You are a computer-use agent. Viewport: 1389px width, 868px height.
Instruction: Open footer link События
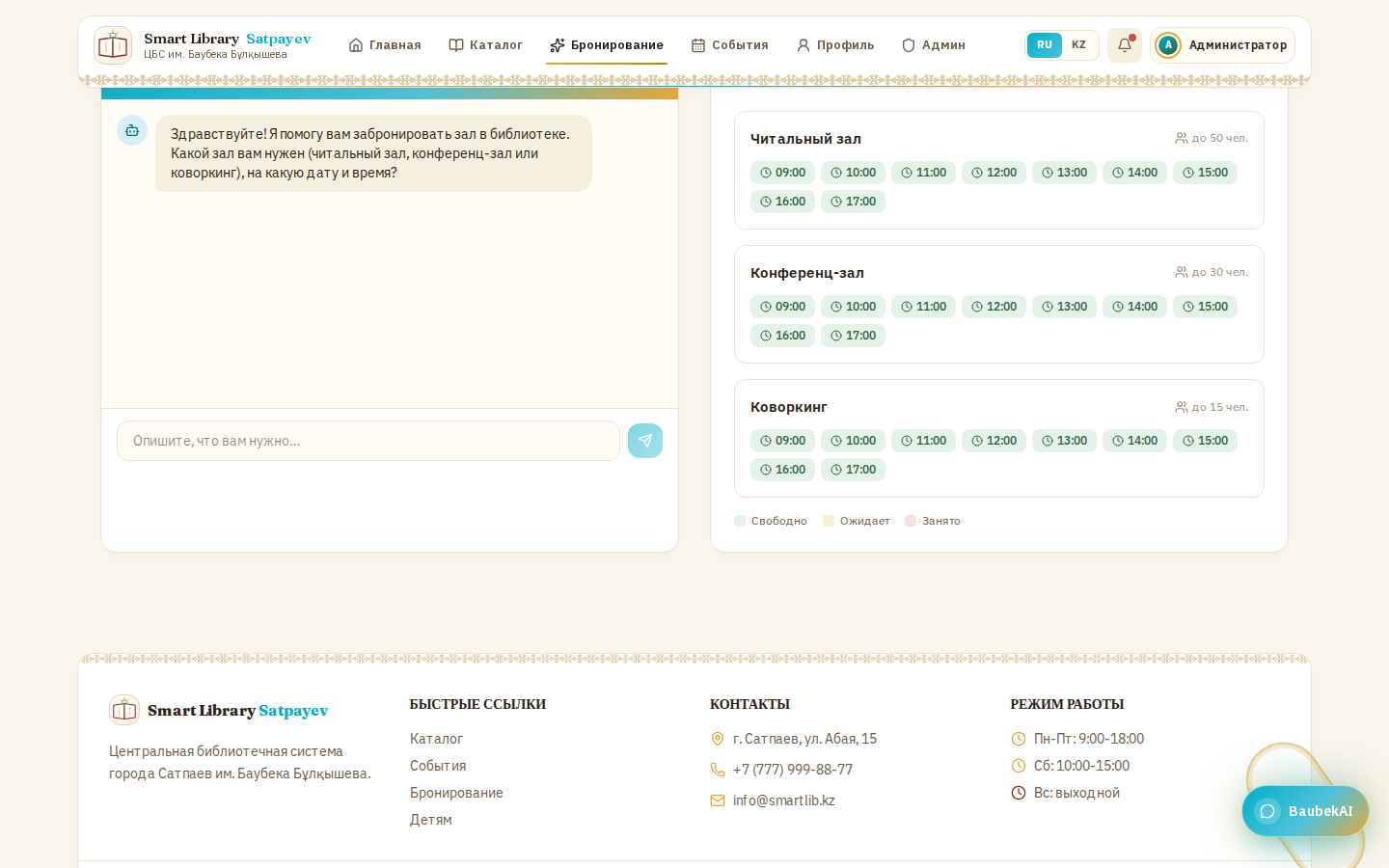pos(438,766)
